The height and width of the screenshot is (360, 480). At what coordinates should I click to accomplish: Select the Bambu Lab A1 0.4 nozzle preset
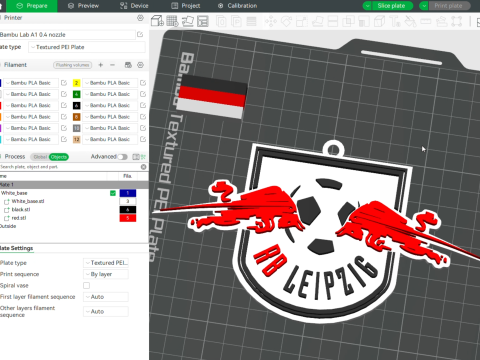click(68, 34)
